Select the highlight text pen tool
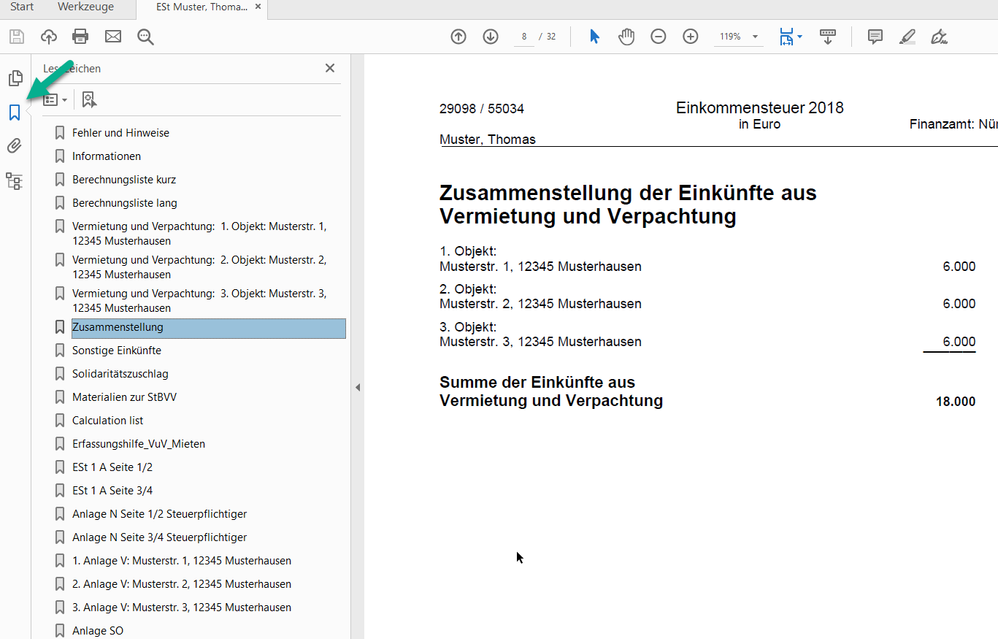Viewport: 998px width, 639px height. click(908, 37)
